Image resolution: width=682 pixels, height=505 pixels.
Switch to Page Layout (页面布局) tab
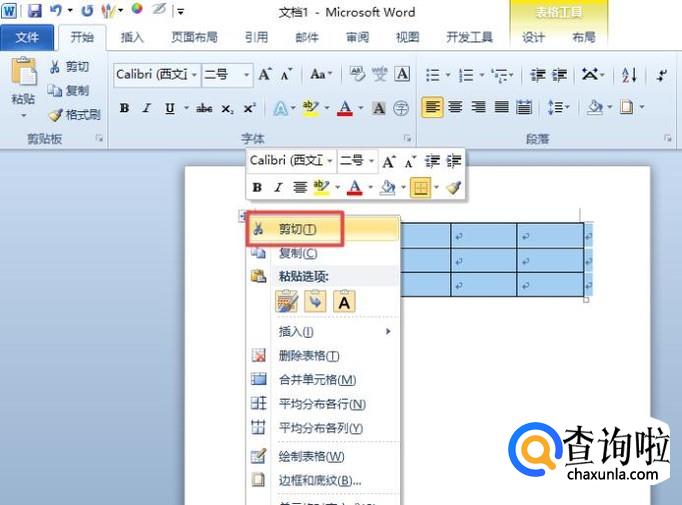194,37
